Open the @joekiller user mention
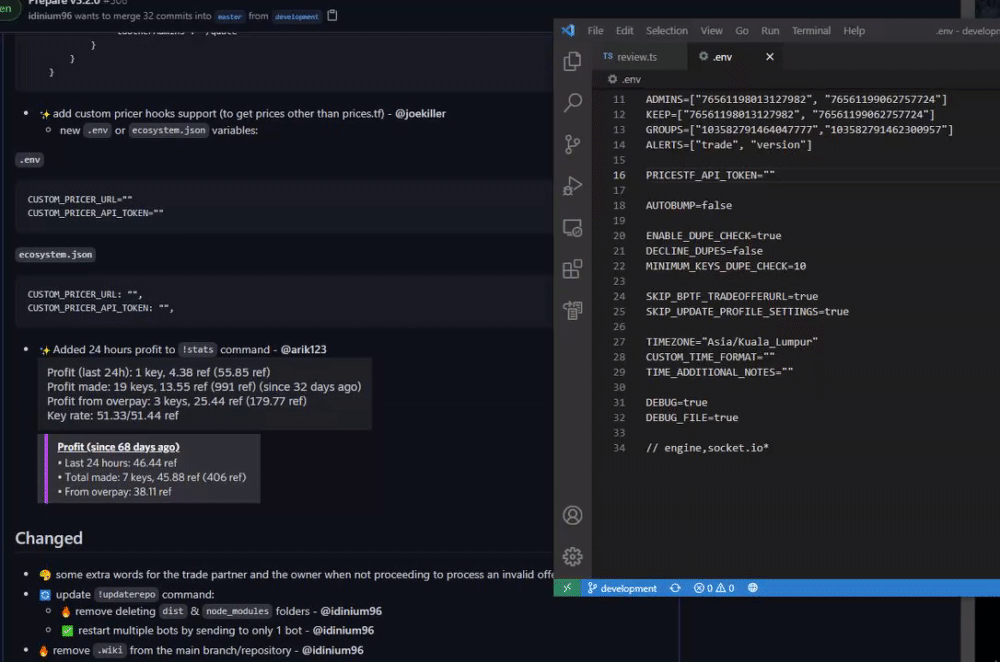The width and height of the screenshot is (1000, 662). click(x=420, y=114)
